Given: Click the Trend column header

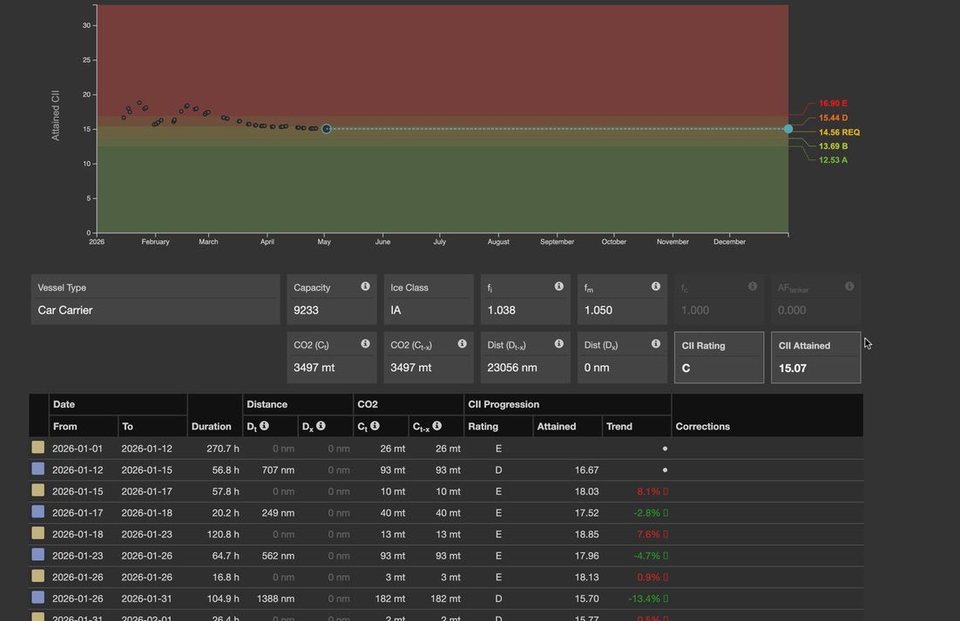Looking at the screenshot, I should (619, 426).
